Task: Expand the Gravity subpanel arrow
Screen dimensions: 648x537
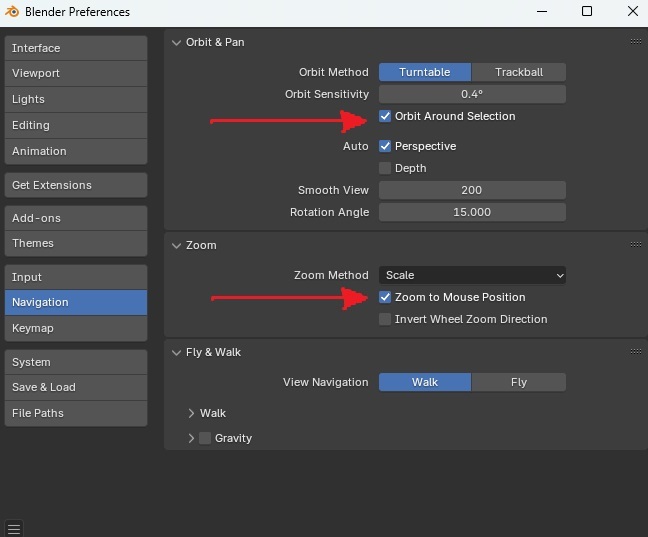Action: tap(191, 438)
